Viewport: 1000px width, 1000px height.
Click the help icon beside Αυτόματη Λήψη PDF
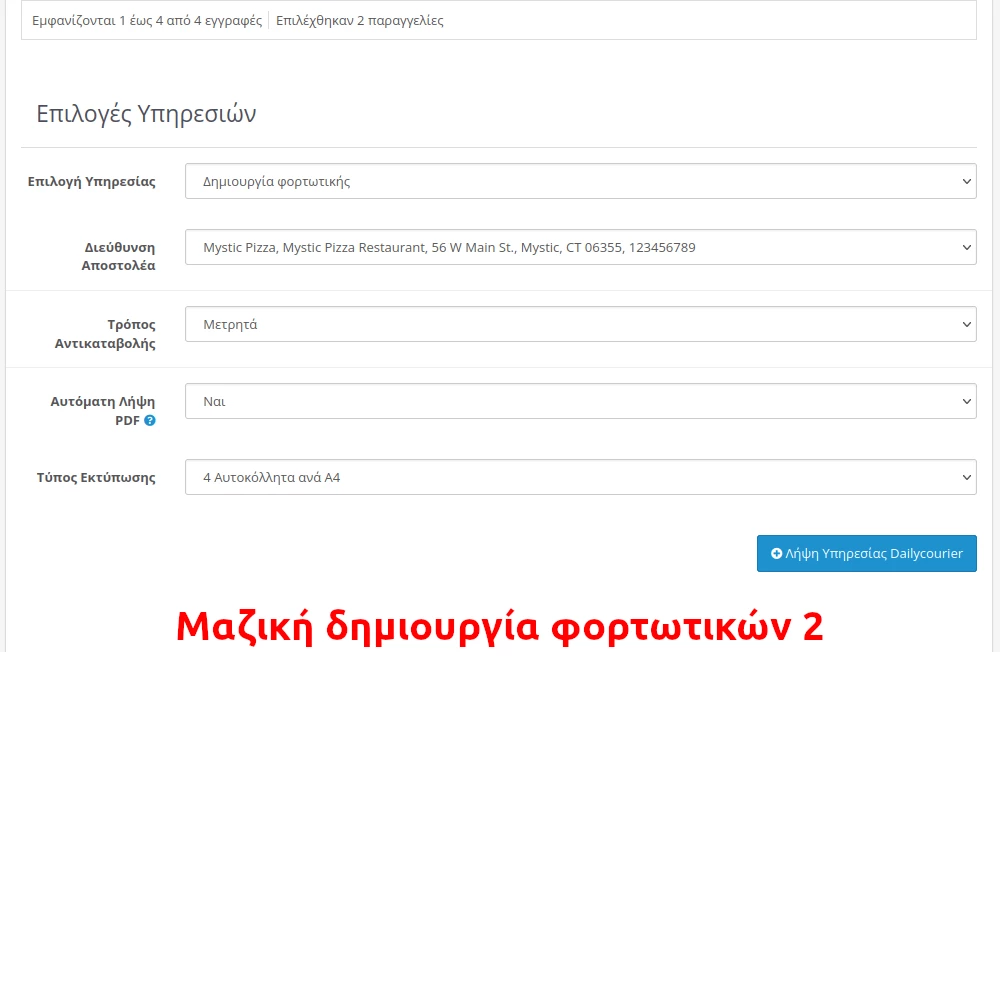pos(150,421)
